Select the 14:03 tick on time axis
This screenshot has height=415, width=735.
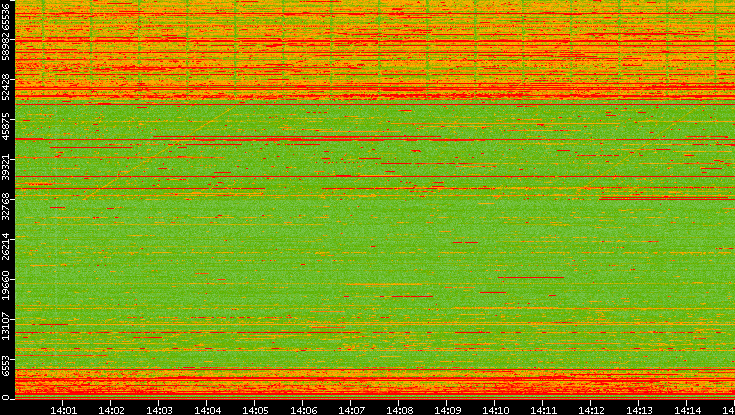[160, 409]
